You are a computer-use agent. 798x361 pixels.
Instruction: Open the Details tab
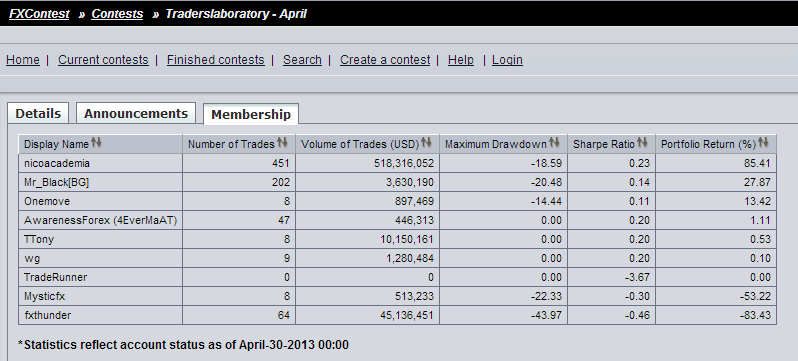pos(38,113)
